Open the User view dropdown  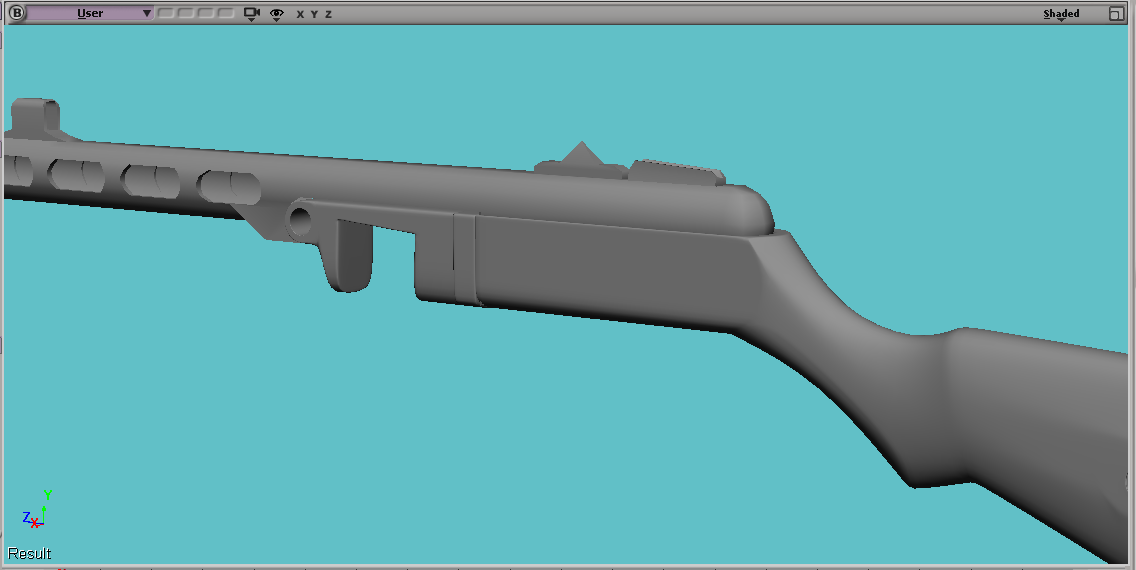[x=90, y=13]
